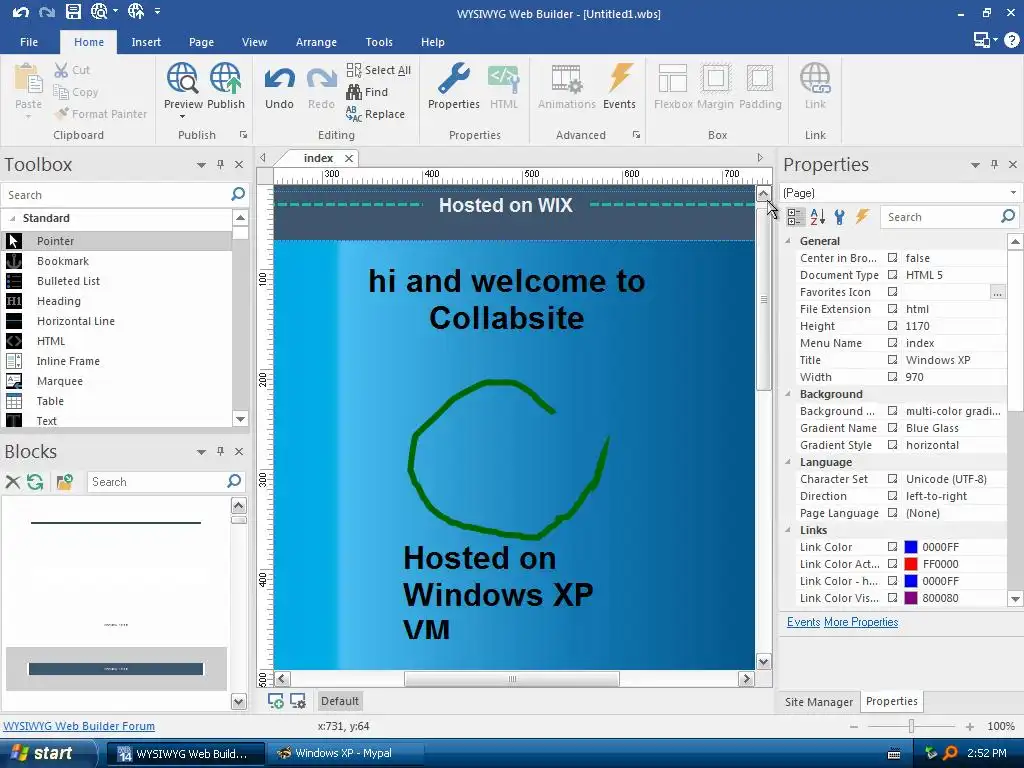Viewport: 1024px width, 768px height.
Task: Click the Publish globe icon
Action: (226, 78)
